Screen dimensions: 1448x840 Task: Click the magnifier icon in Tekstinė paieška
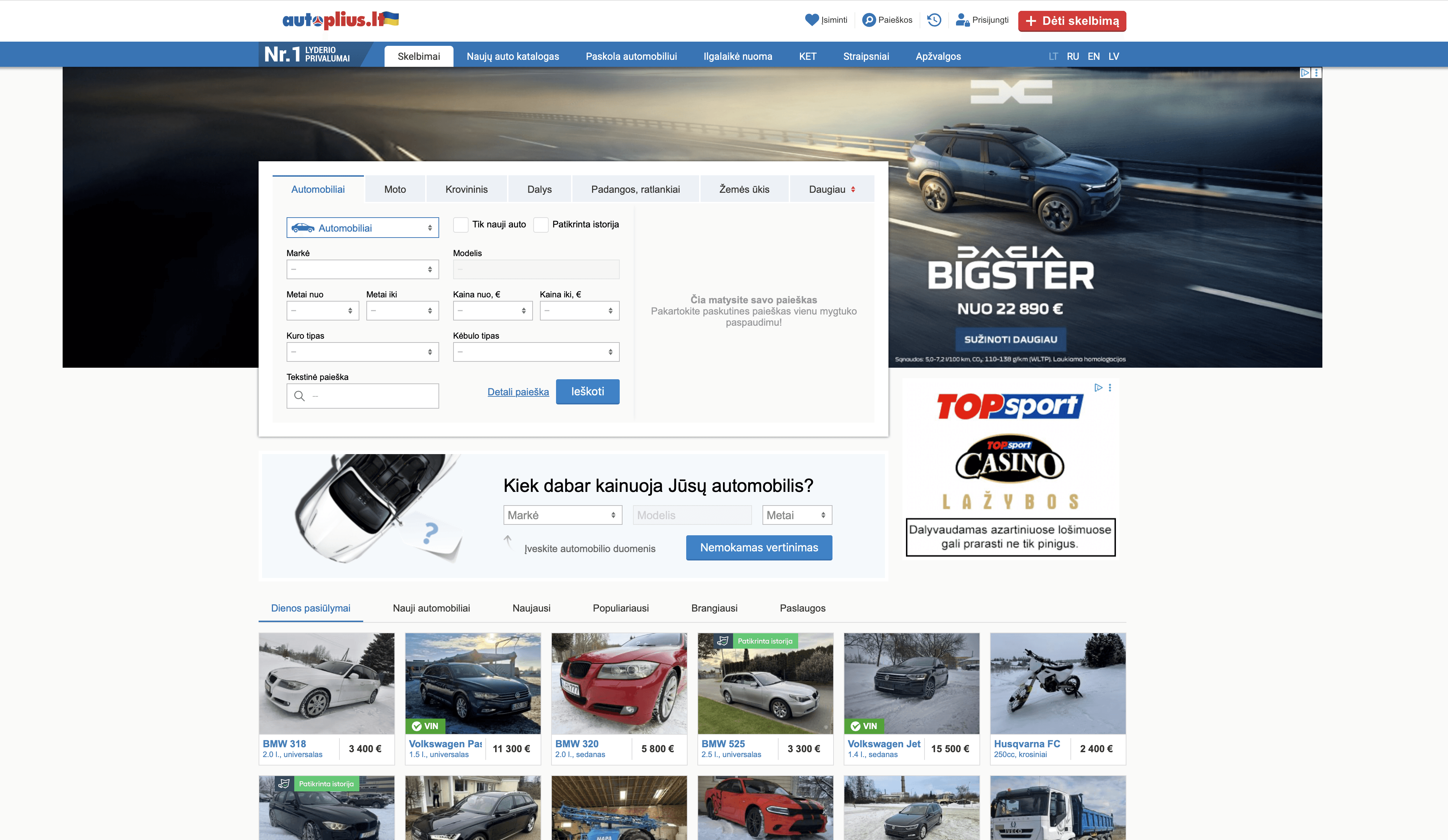(300, 396)
